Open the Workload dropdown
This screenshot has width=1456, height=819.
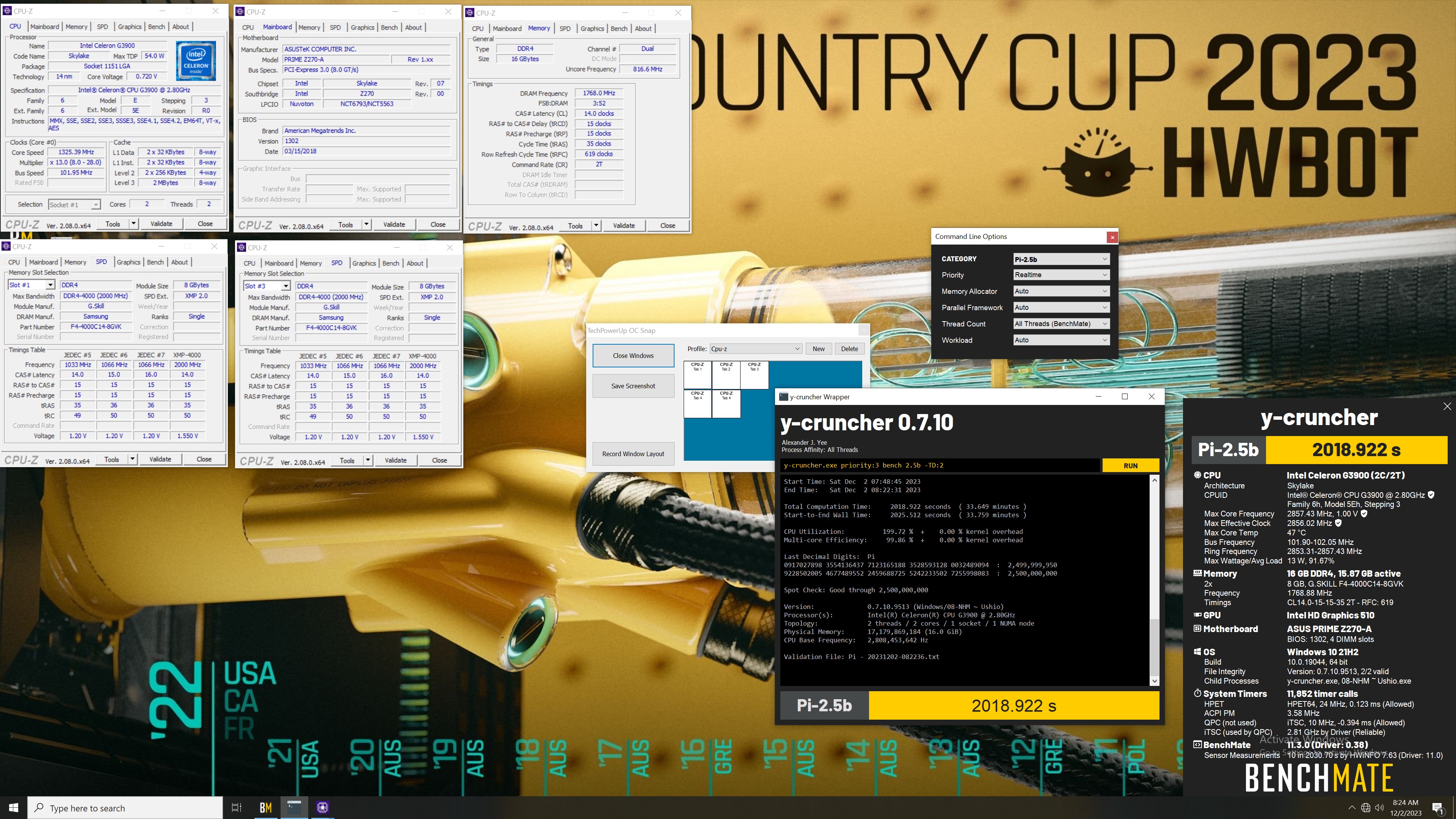[1061, 340]
